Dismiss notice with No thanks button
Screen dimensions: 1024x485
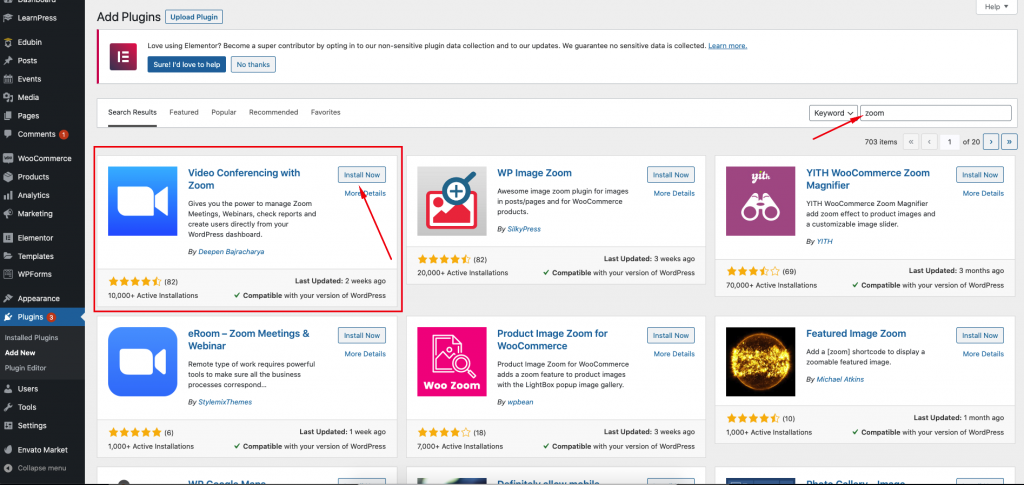pyautogui.click(x=253, y=64)
